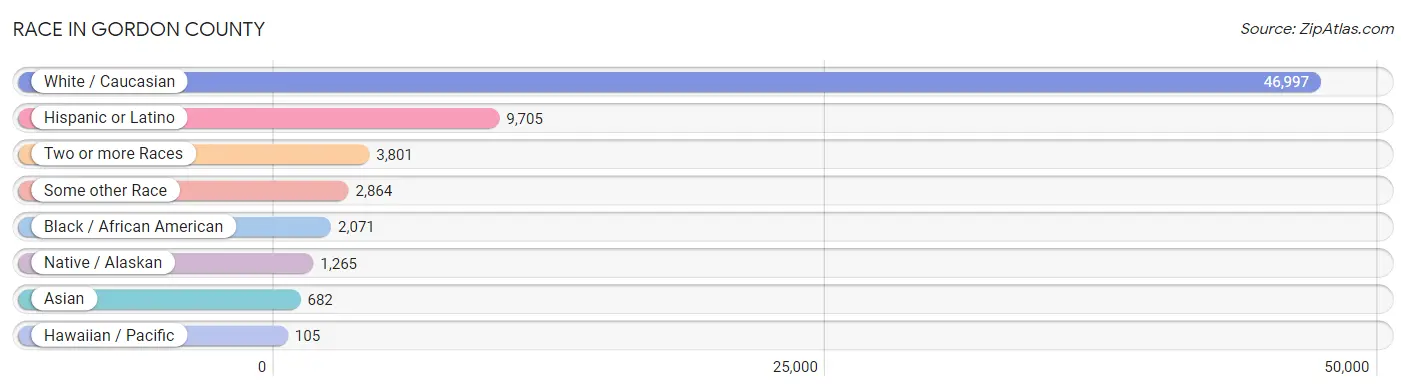
Task: Click the 682 value for Asian
Action: 320,299
